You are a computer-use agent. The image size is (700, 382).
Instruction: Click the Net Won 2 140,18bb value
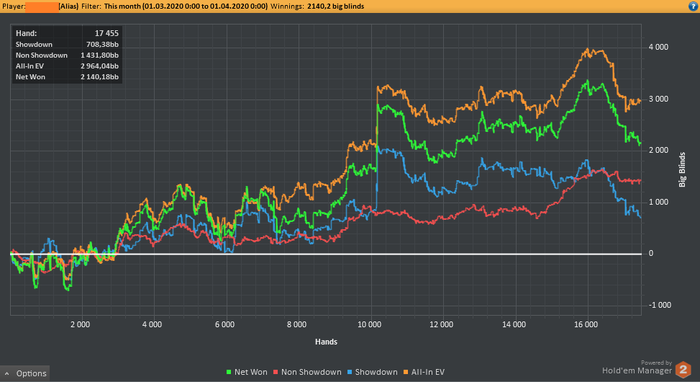point(100,77)
